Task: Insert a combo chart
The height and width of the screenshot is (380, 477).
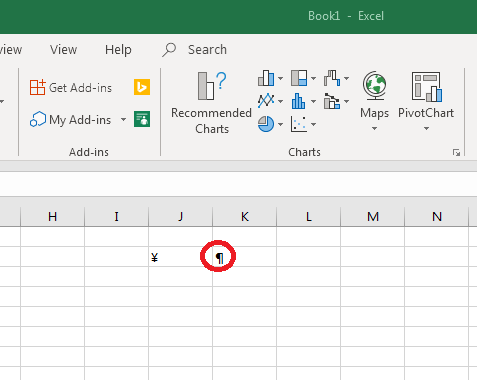Action: [x=332, y=101]
